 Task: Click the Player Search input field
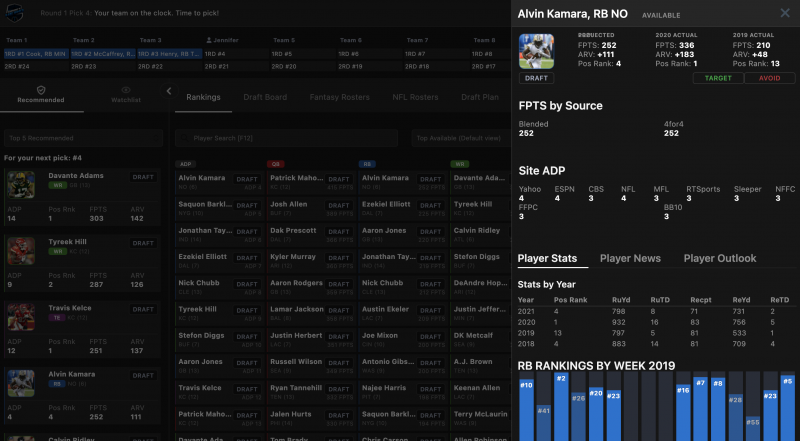[x=286, y=138]
